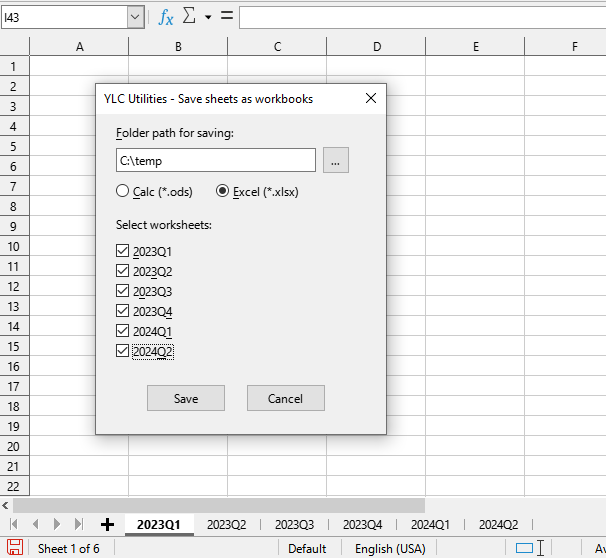This screenshot has width=606, height=558.
Task: Click the scroll left arrow of horizontal scrollbar
Action: (x=5, y=505)
